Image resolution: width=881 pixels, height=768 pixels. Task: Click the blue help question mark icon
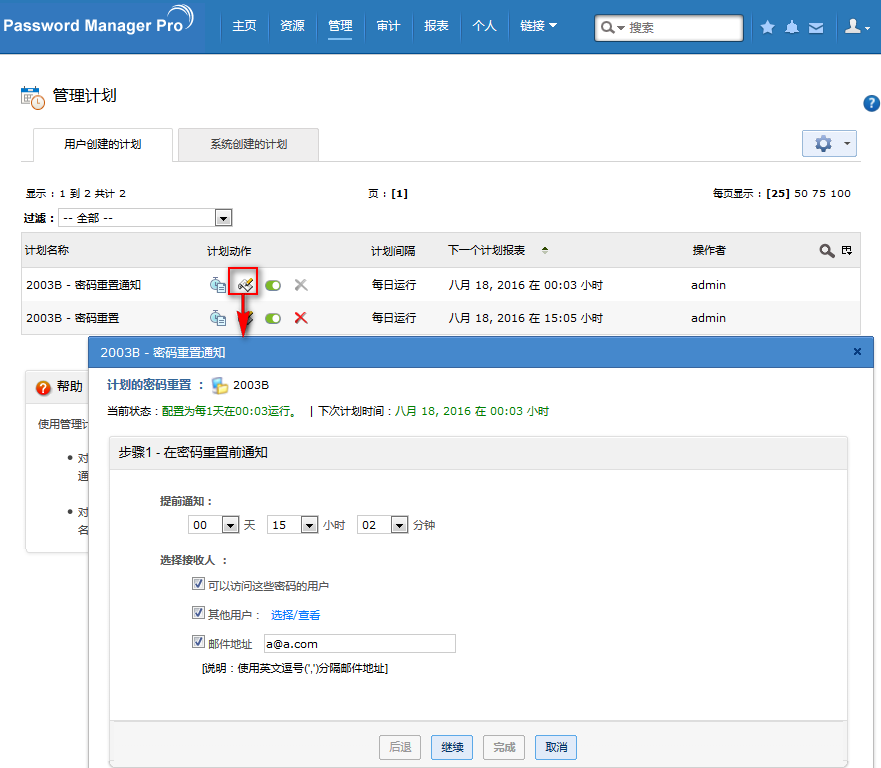click(871, 103)
